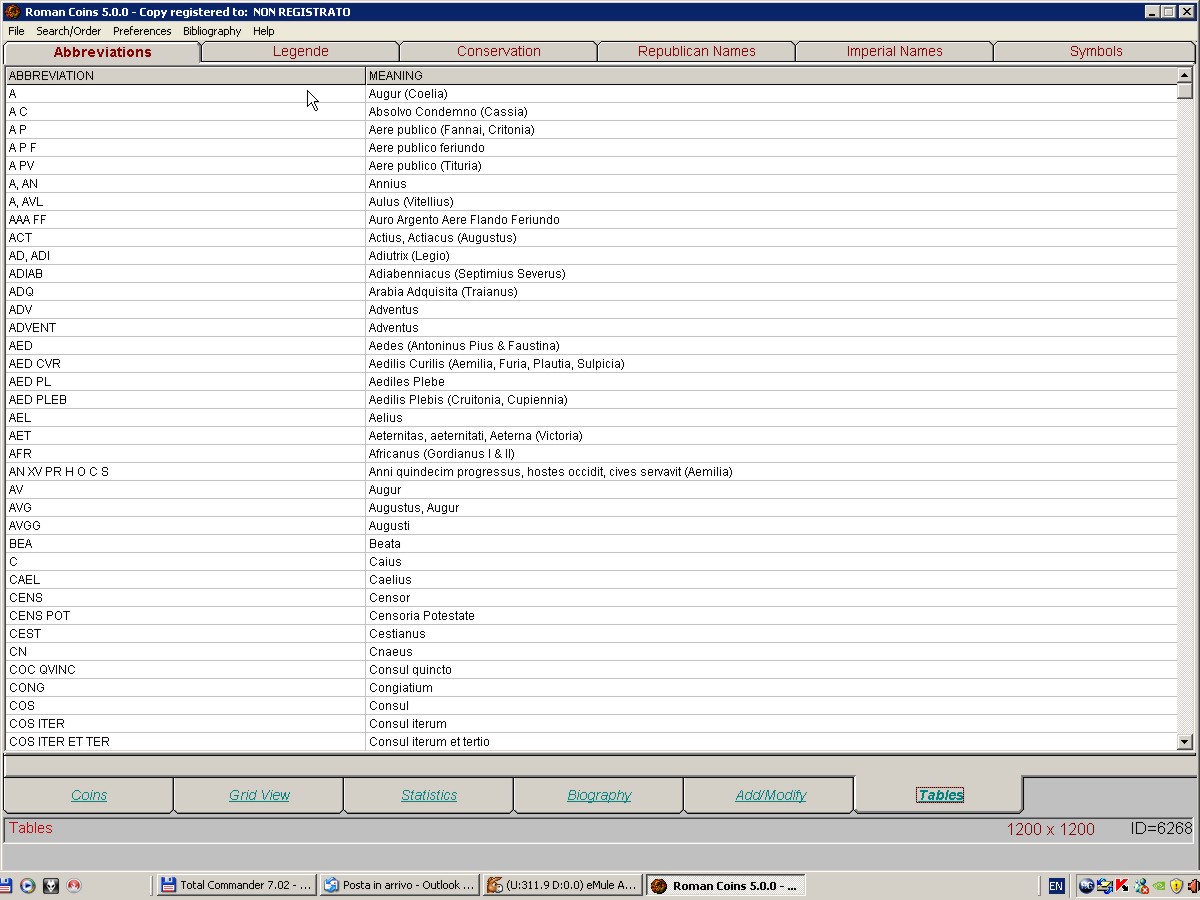Click the Auro Argento Aere Flando Feriundo meaning
The height and width of the screenshot is (900, 1200).
pos(771,220)
